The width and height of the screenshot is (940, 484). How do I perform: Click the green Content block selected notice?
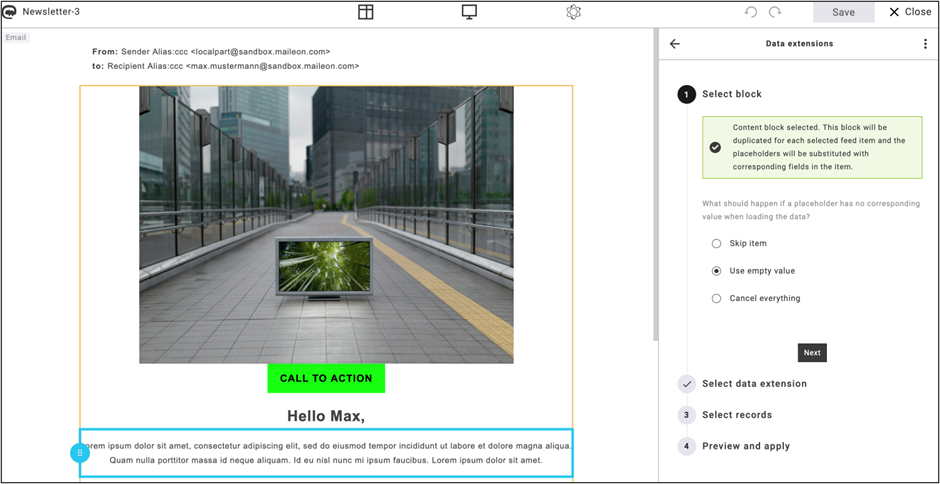(x=812, y=148)
